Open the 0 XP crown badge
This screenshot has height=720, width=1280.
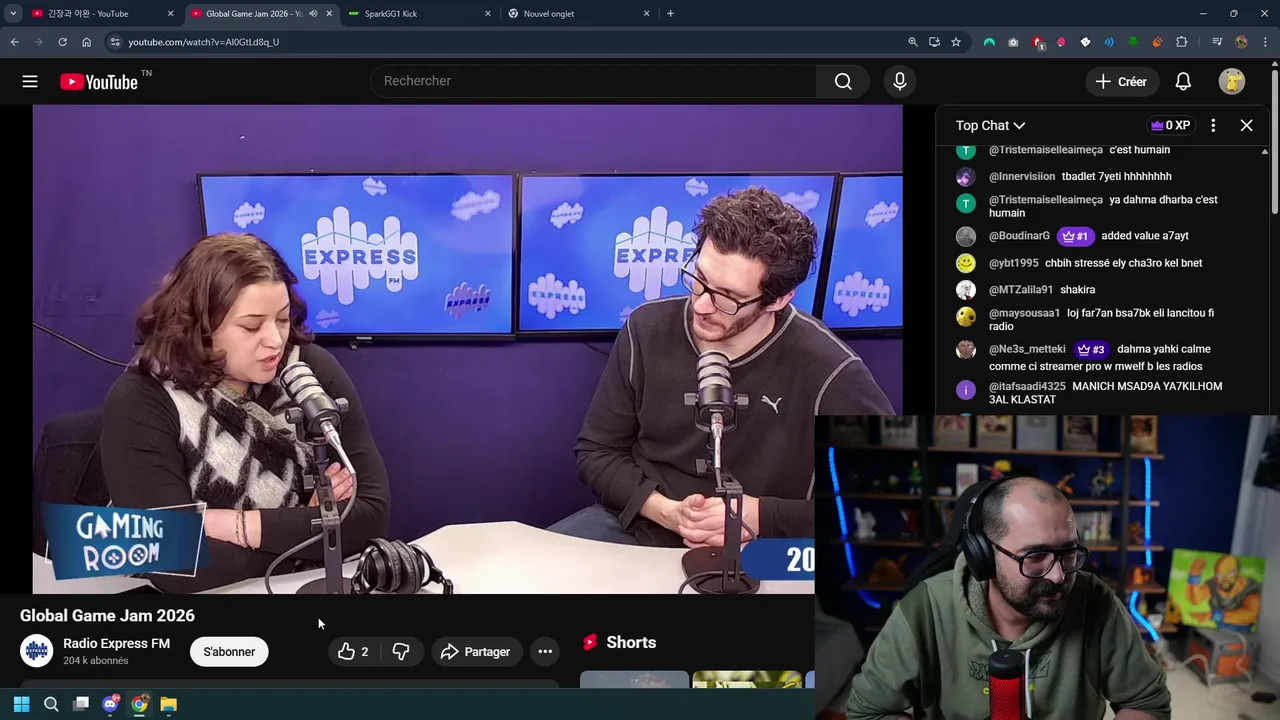(x=1170, y=125)
